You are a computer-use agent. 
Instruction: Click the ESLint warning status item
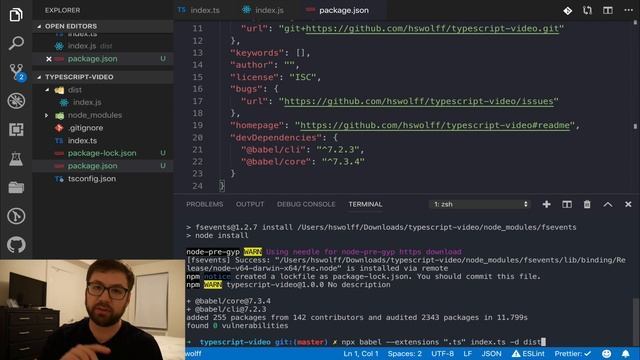click(x=528, y=353)
